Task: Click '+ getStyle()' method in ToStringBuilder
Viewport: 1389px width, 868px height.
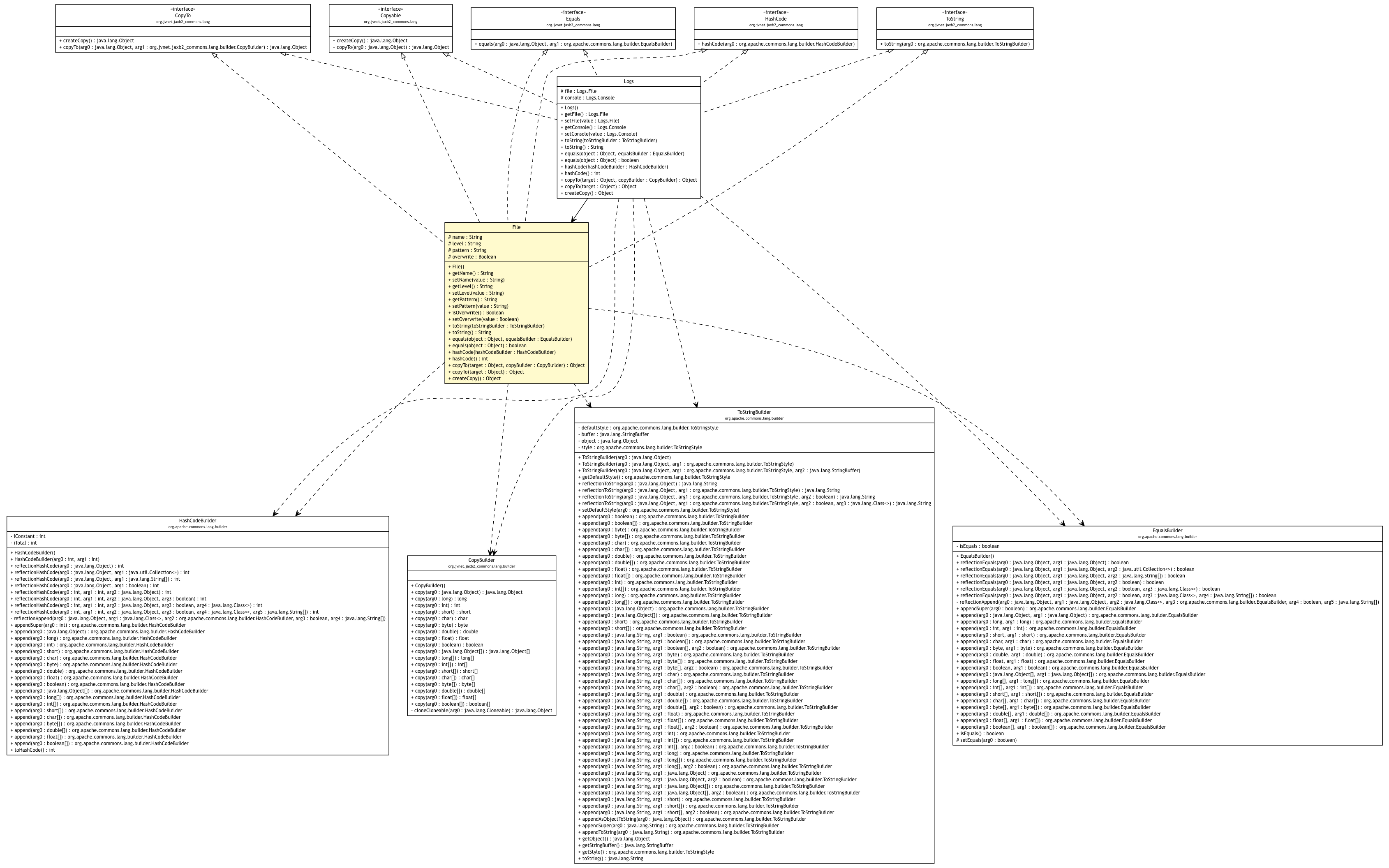Action: pos(646,852)
